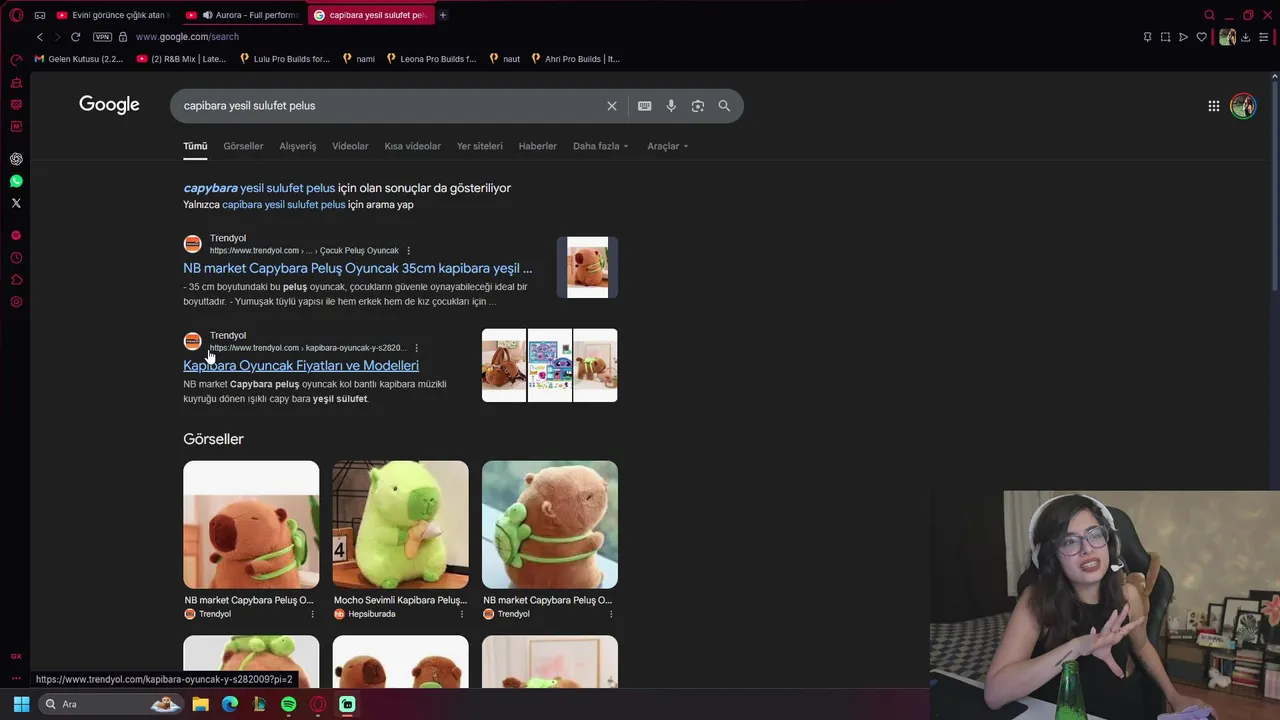Open a new tab with plus button

point(443,15)
